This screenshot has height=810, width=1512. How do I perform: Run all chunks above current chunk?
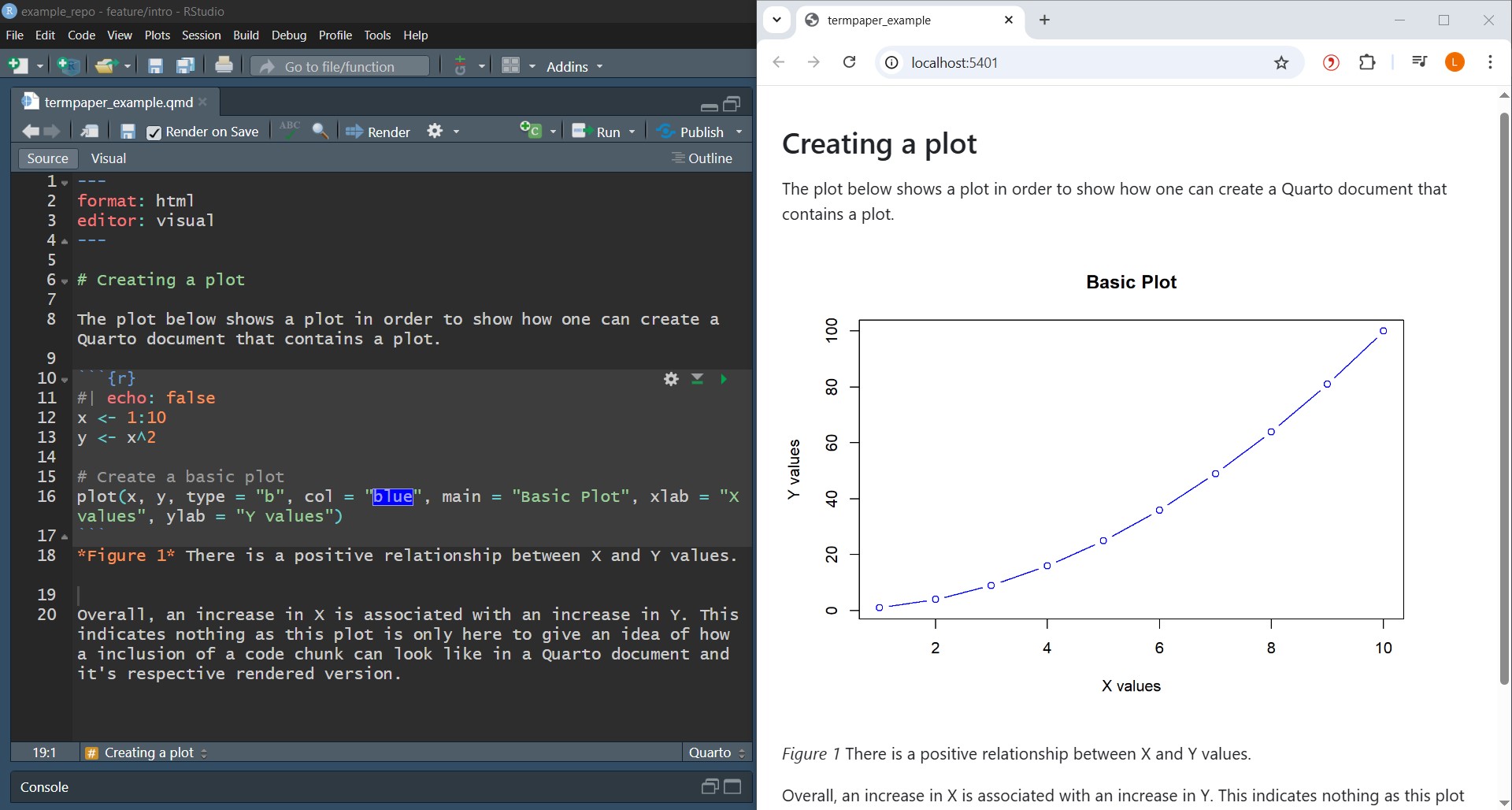click(698, 379)
